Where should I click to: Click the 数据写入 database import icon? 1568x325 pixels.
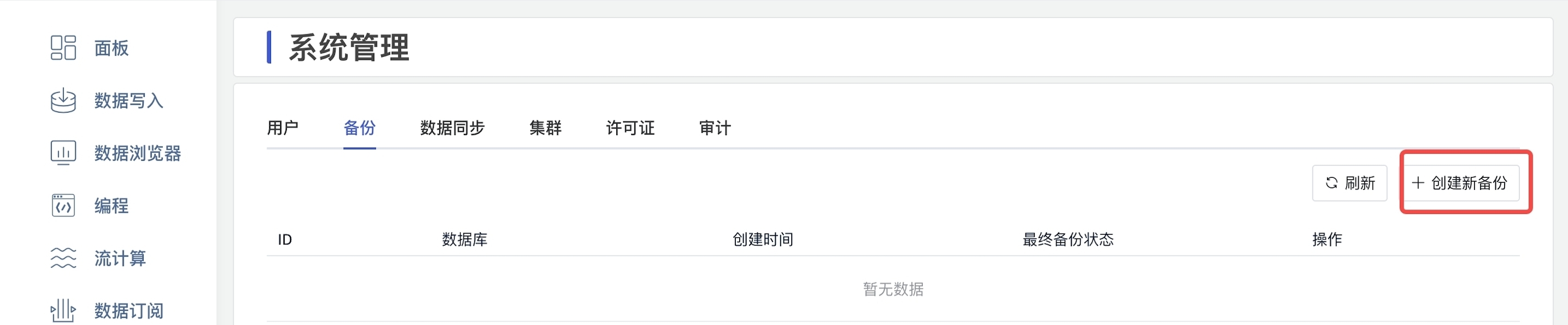coord(63,101)
